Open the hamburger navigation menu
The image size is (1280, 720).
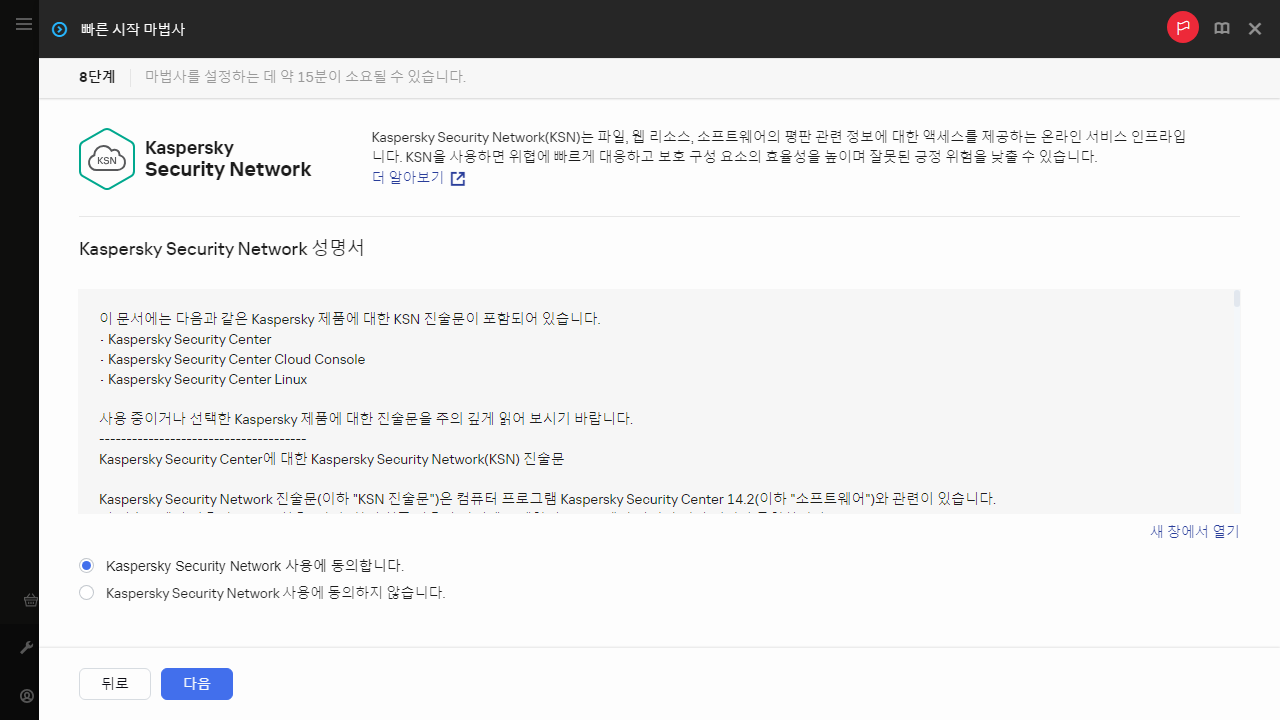[23, 25]
